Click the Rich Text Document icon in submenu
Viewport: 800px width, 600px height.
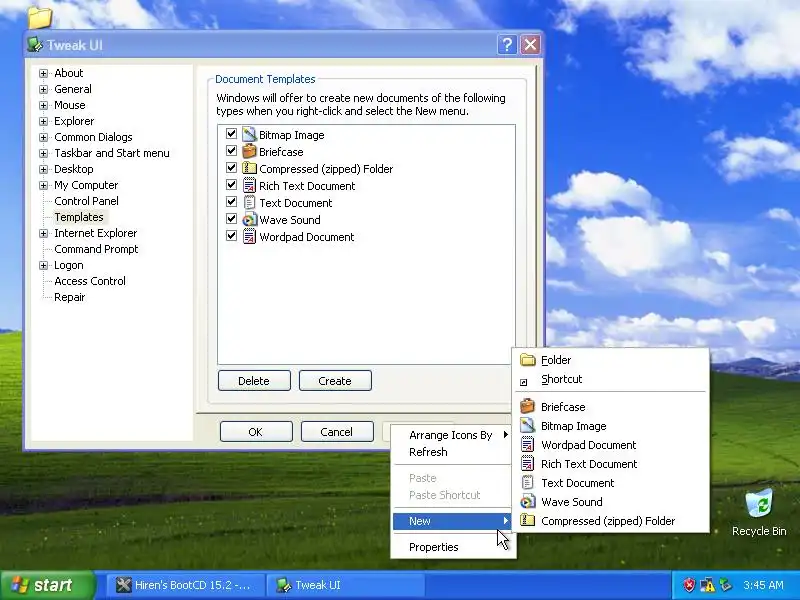click(528, 463)
